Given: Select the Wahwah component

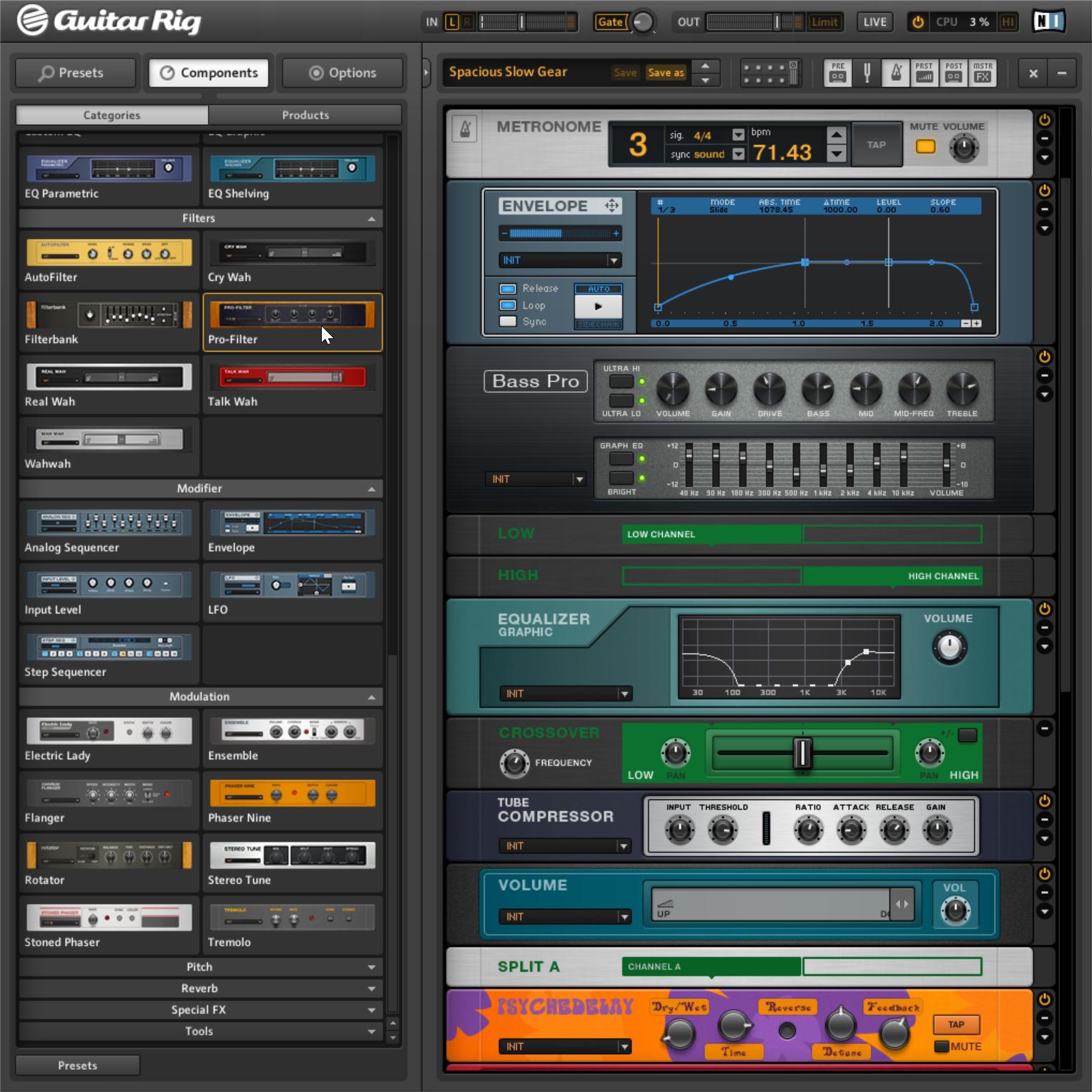Looking at the screenshot, I should 109,447.
